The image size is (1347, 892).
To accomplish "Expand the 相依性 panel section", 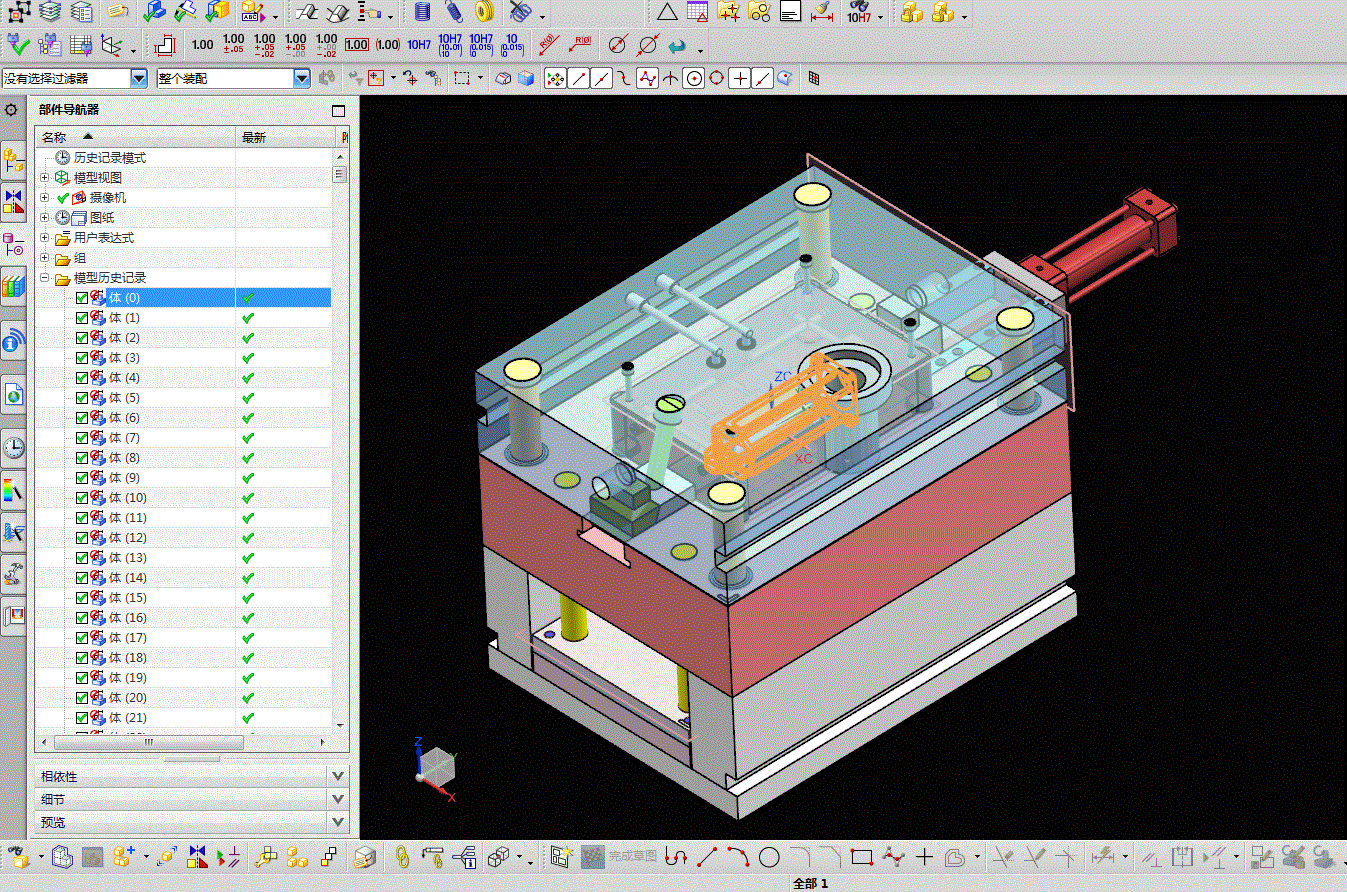I will point(338,776).
